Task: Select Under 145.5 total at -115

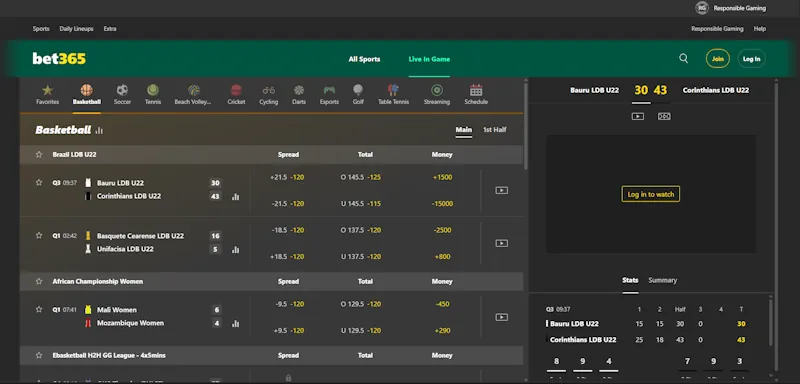Action: pyautogui.click(x=361, y=203)
